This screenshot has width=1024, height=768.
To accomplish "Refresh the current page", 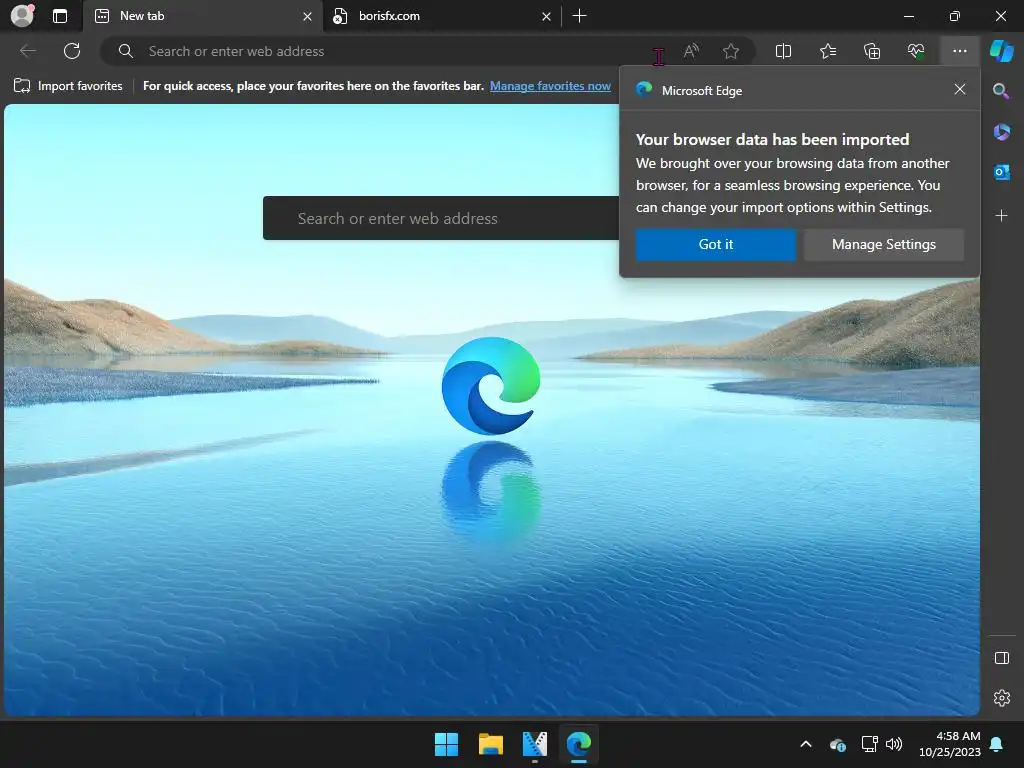I will click(72, 51).
